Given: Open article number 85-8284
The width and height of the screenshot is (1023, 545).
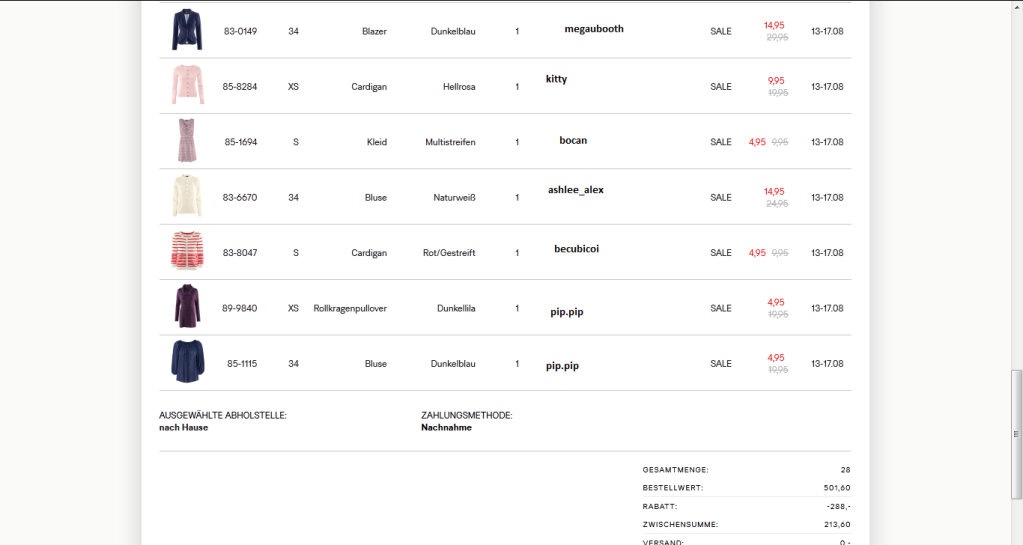Looking at the screenshot, I should (240, 87).
